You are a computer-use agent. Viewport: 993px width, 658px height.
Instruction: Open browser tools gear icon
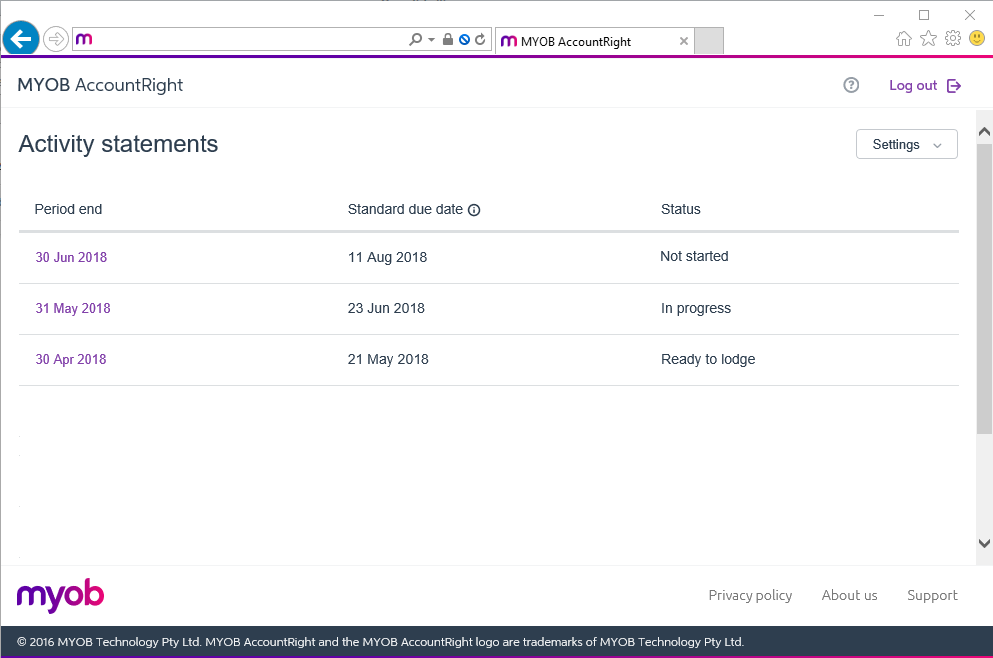coord(952,39)
